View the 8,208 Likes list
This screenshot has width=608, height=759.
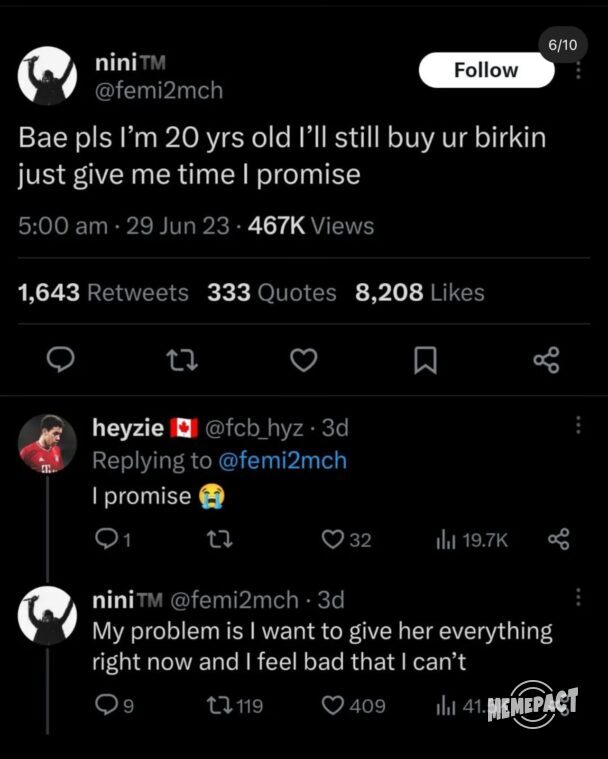[419, 292]
